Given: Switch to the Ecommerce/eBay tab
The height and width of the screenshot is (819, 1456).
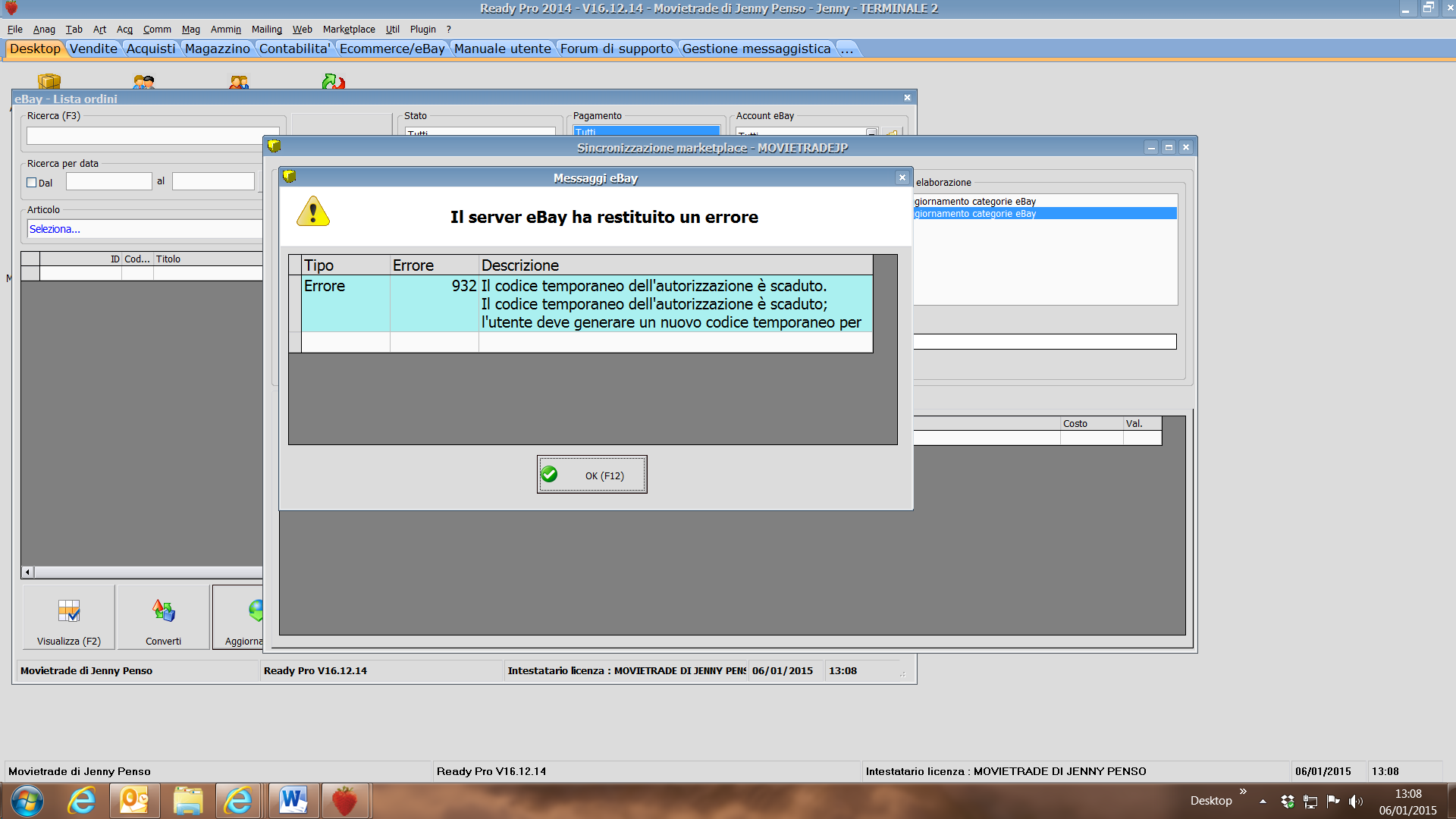Looking at the screenshot, I should coord(391,49).
